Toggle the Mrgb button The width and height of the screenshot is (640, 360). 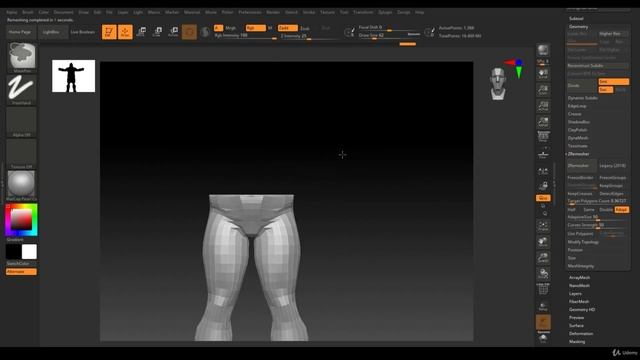[x=231, y=28]
